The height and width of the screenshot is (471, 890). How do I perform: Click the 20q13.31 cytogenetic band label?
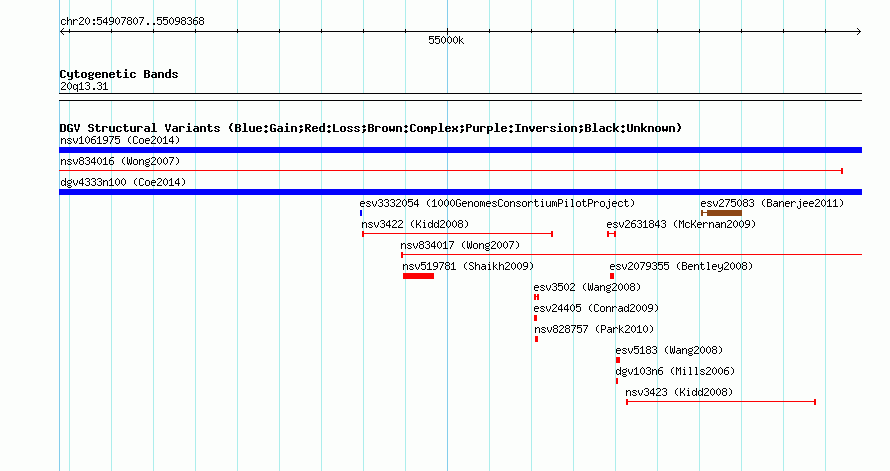[84, 86]
